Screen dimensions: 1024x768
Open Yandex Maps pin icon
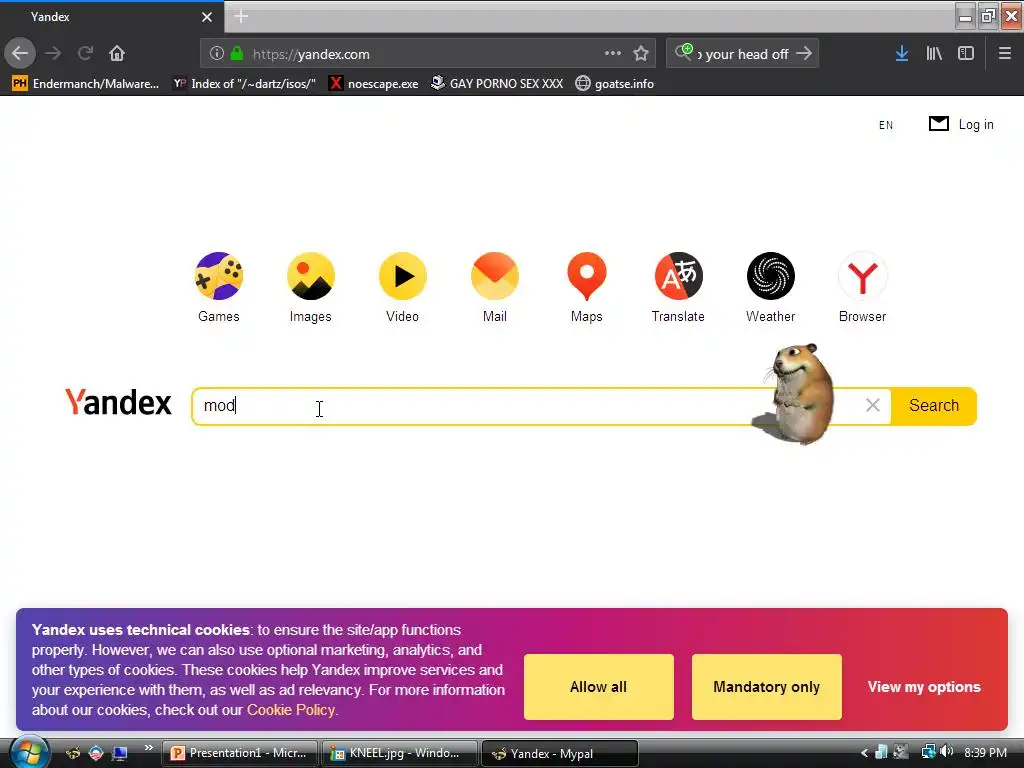click(x=586, y=276)
